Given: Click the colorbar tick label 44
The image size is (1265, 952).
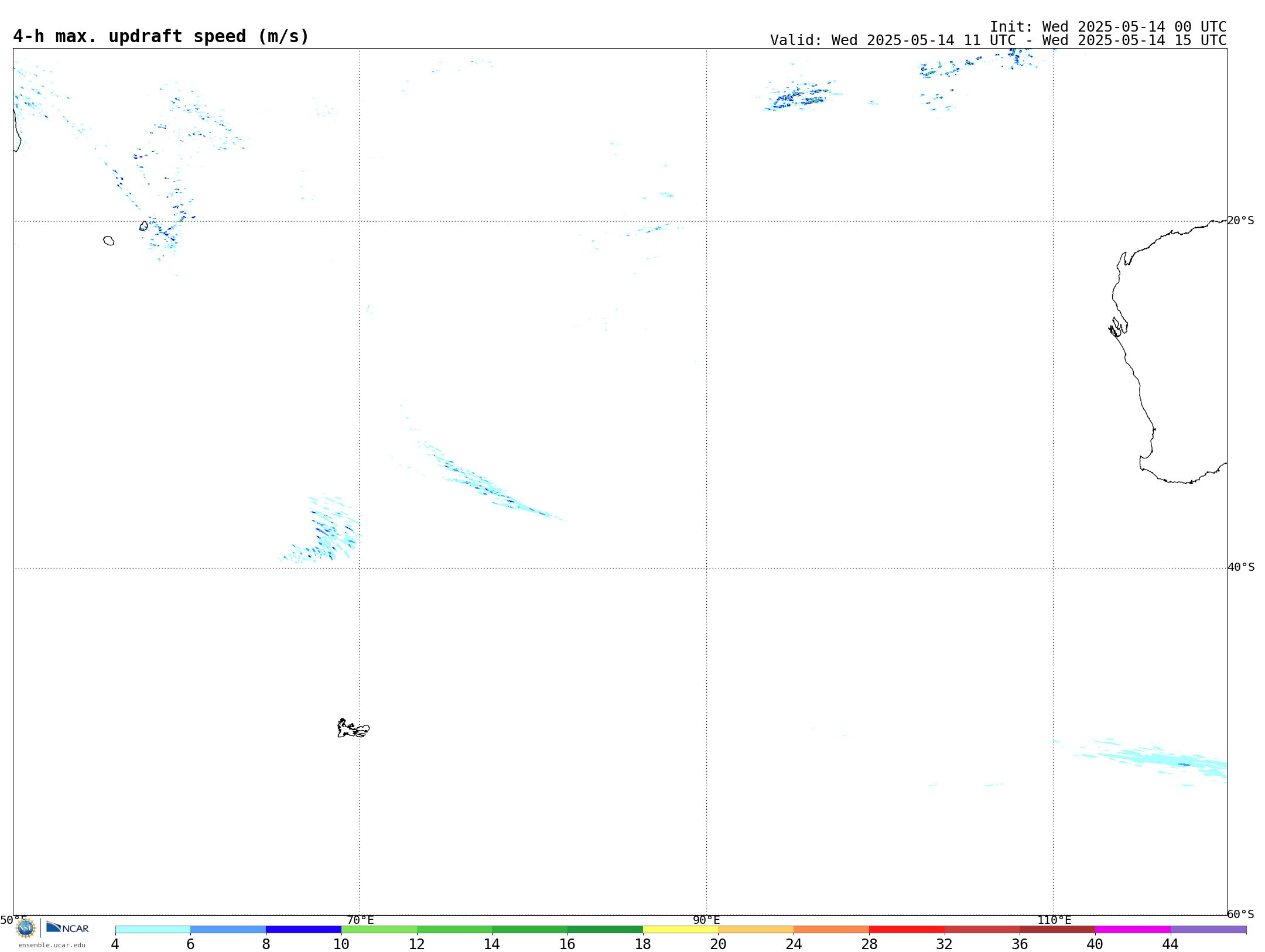Looking at the screenshot, I should point(1170,944).
